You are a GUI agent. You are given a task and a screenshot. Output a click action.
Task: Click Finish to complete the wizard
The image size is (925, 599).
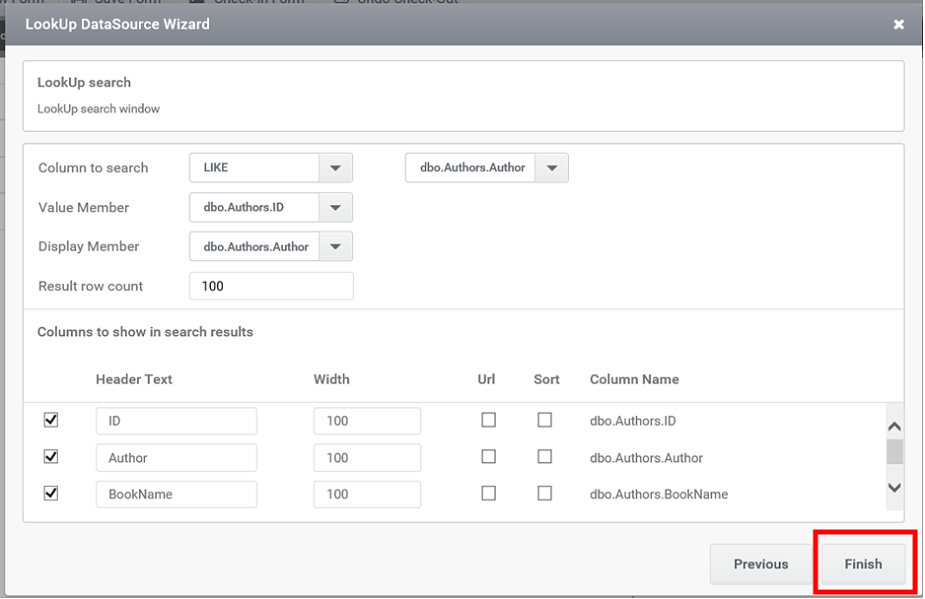pos(863,564)
